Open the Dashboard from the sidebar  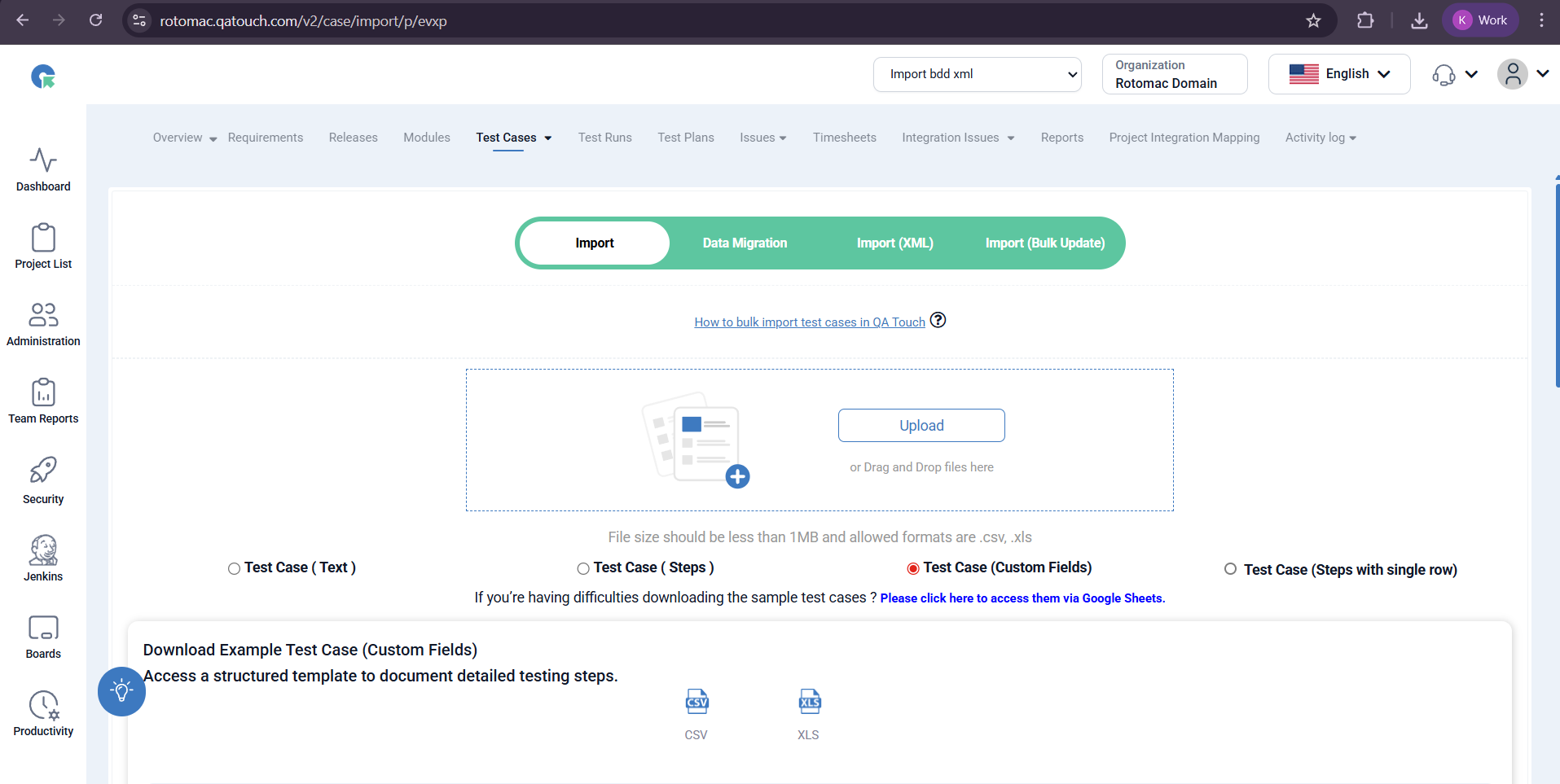click(x=43, y=169)
